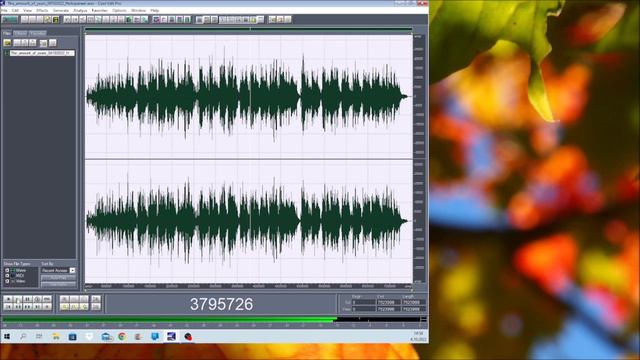This screenshot has width=640, height=360.
Task: Click the time display reading 3795726
Action: pyautogui.click(x=221, y=304)
